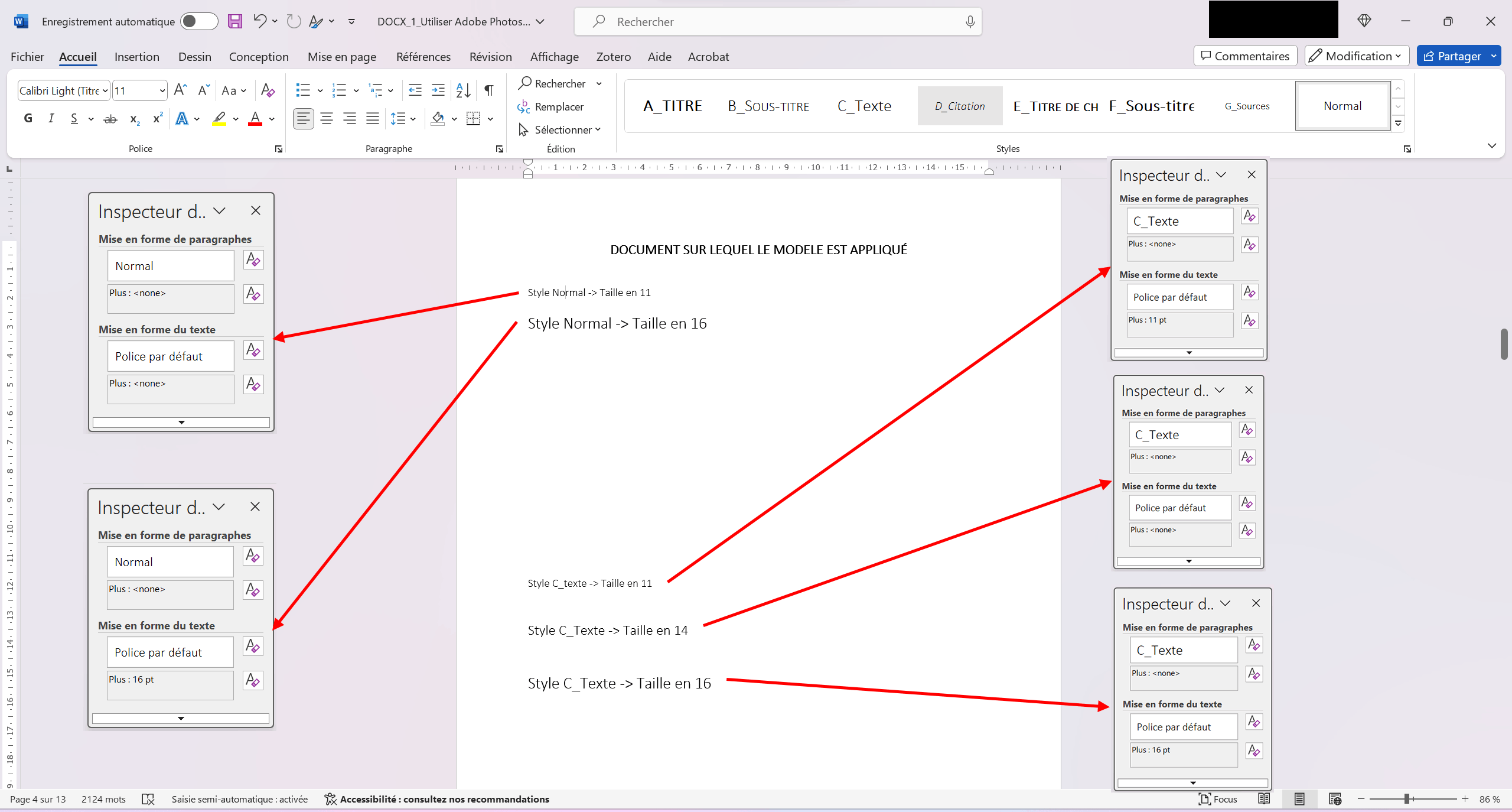Screen dimensions: 1512x812
Task: Apply the G_Sources style
Action: point(1247,106)
